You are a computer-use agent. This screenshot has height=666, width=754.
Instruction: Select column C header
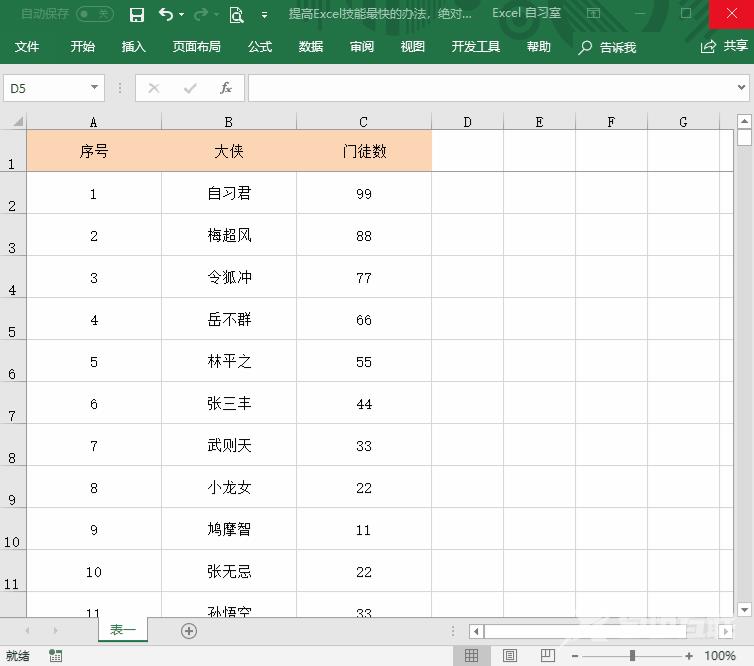coord(364,122)
